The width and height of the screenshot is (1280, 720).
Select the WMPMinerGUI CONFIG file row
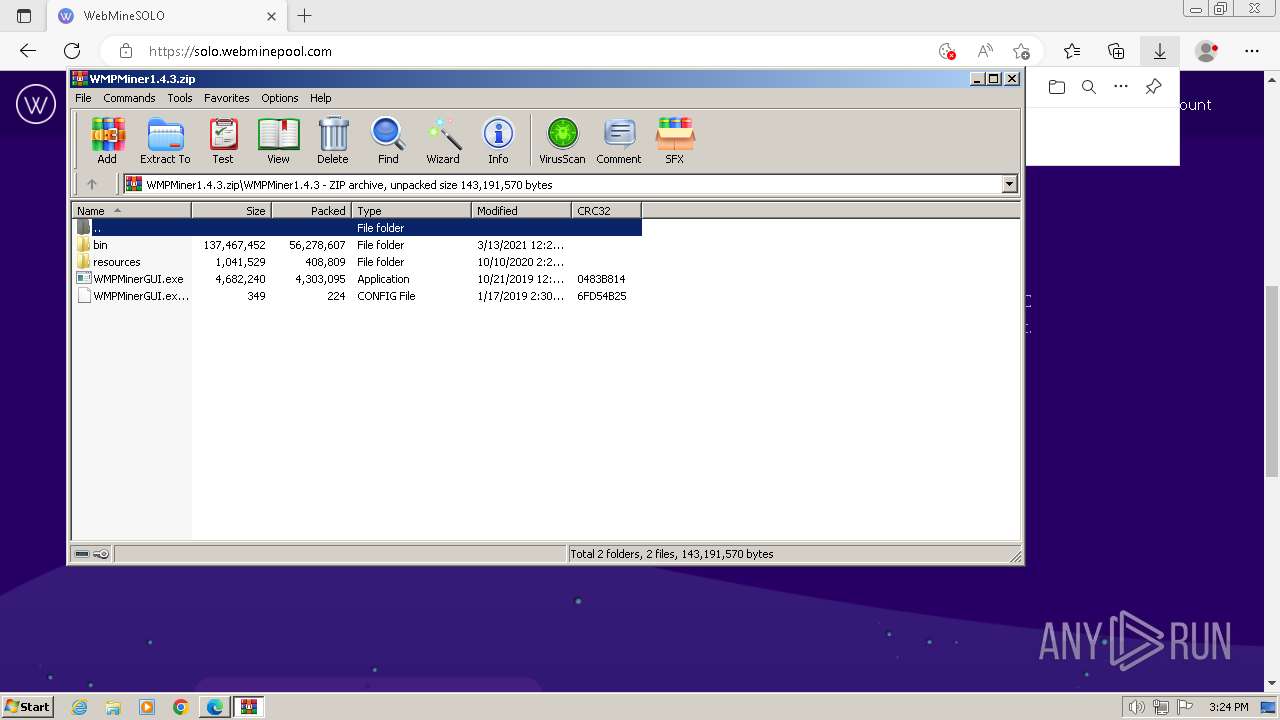357,296
